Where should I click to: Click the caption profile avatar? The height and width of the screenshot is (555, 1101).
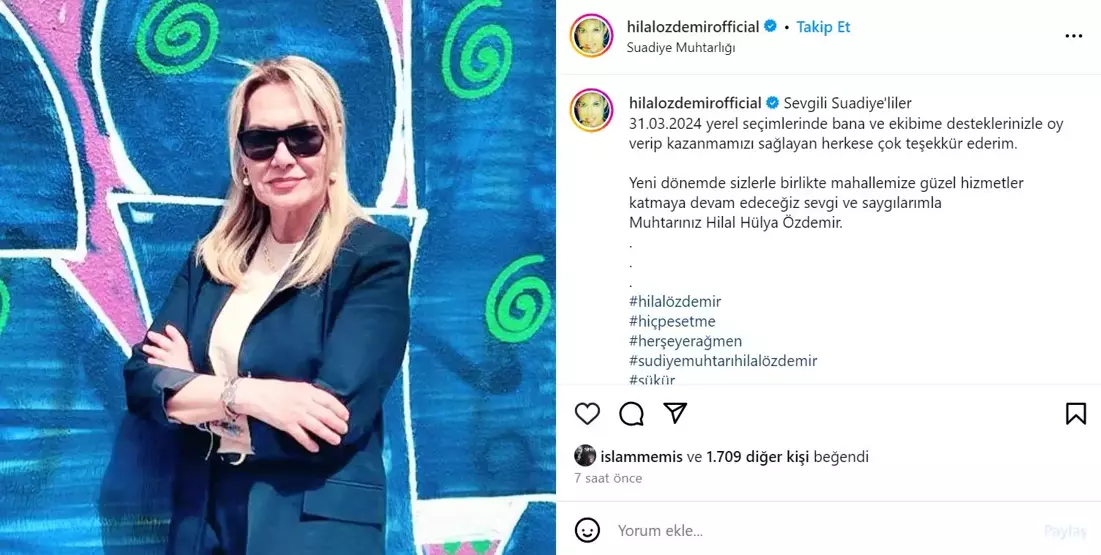click(591, 110)
